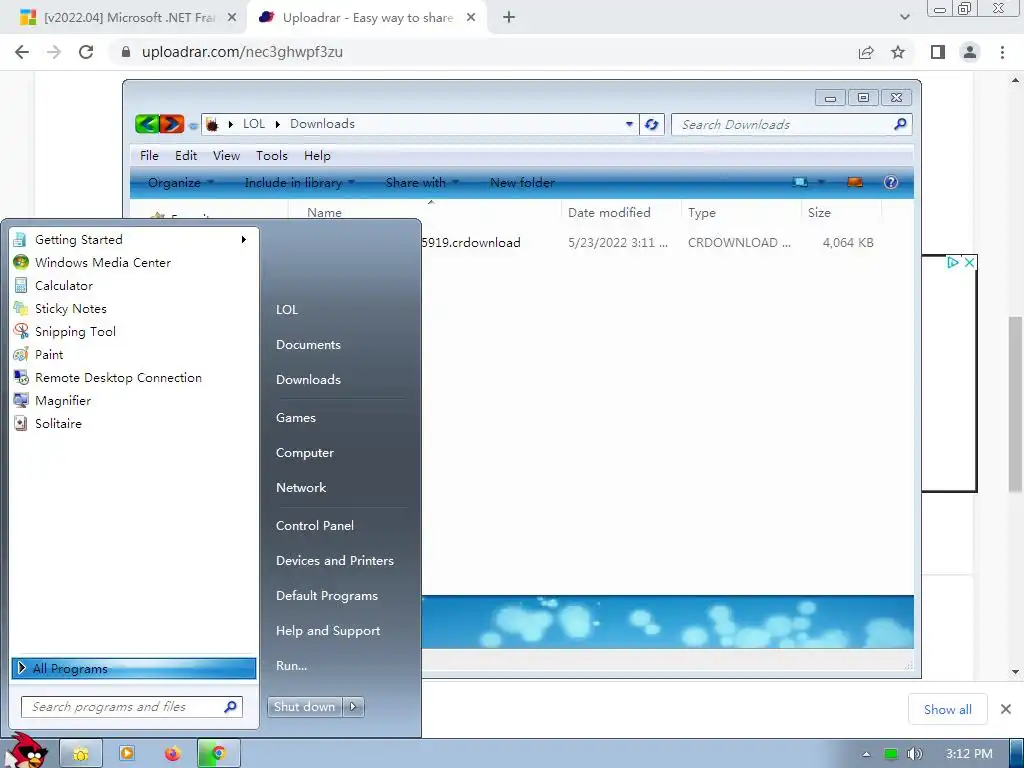Click the Search Downloads field
This screenshot has height=768, width=1024.
tap(792, 124)
